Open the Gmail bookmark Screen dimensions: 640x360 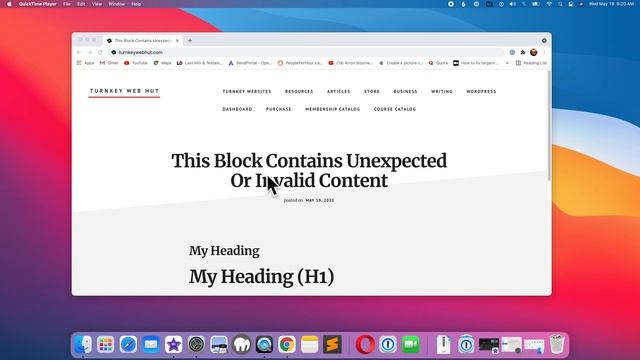click(109, 63)
